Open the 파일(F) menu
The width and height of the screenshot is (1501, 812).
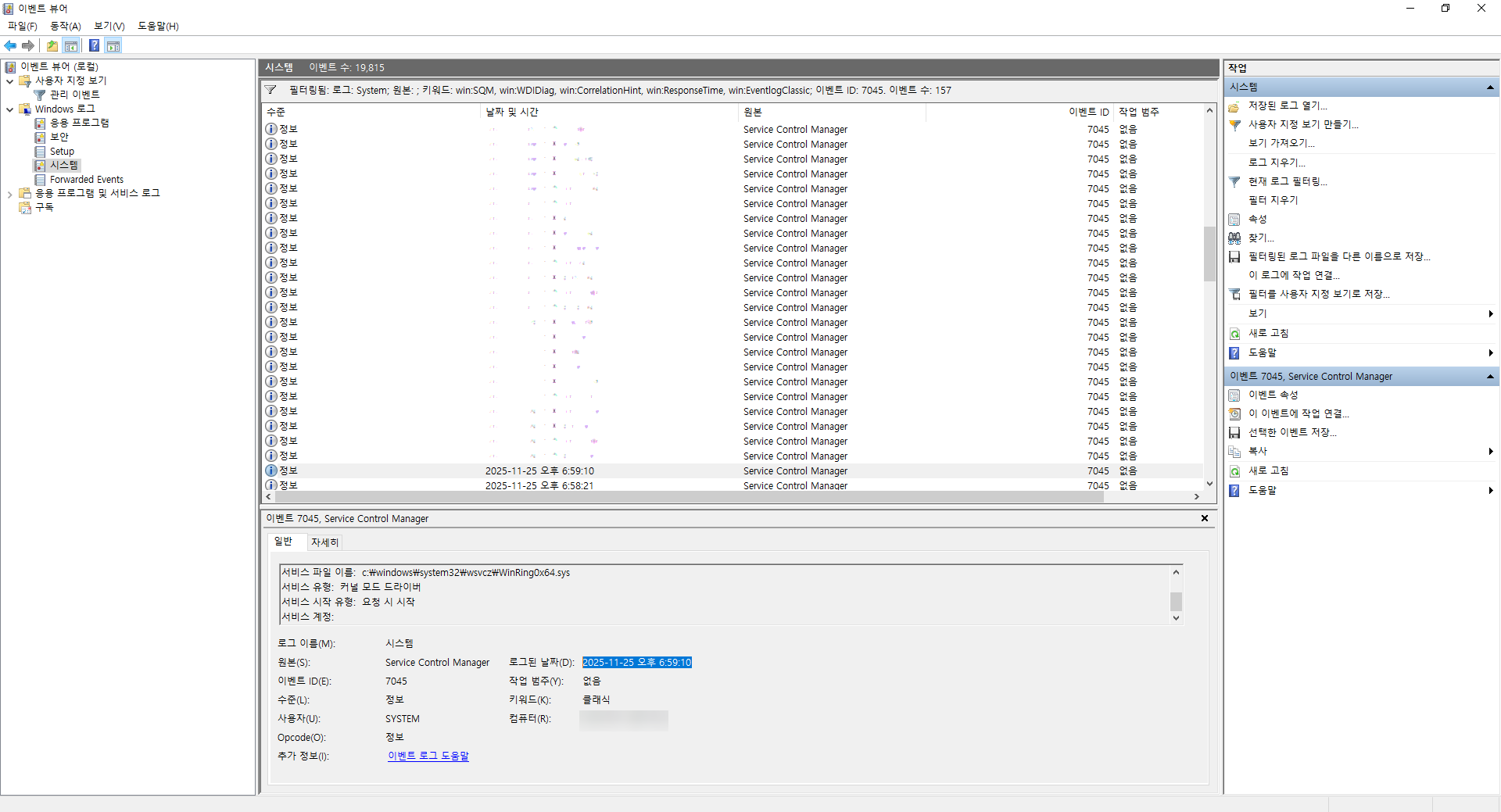[23, 26]
